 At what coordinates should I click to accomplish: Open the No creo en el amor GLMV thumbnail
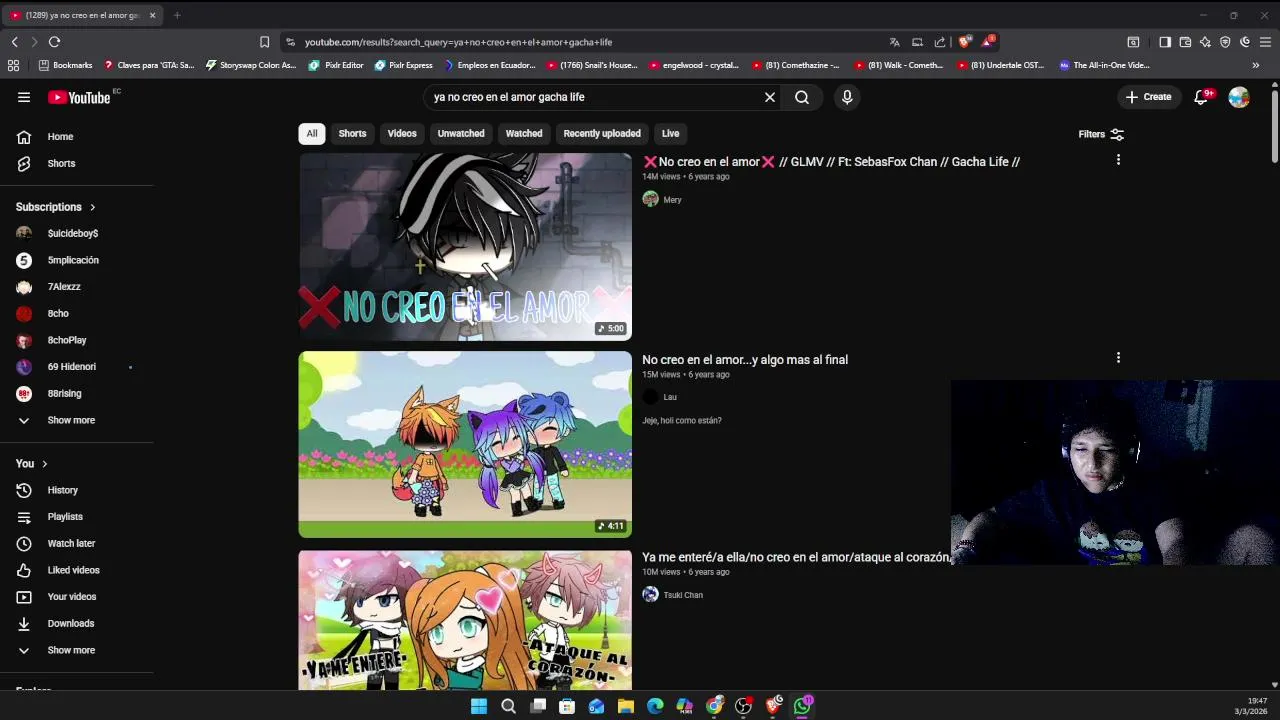pyautogui.click(x=465, y=246)
